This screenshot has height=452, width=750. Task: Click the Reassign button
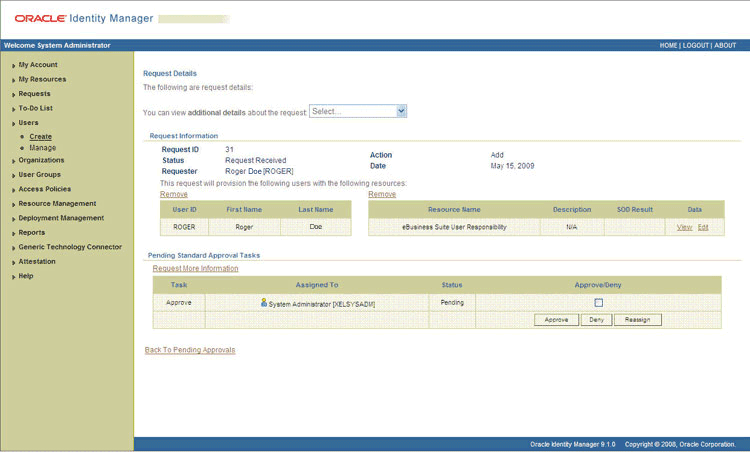click(638, 320)
